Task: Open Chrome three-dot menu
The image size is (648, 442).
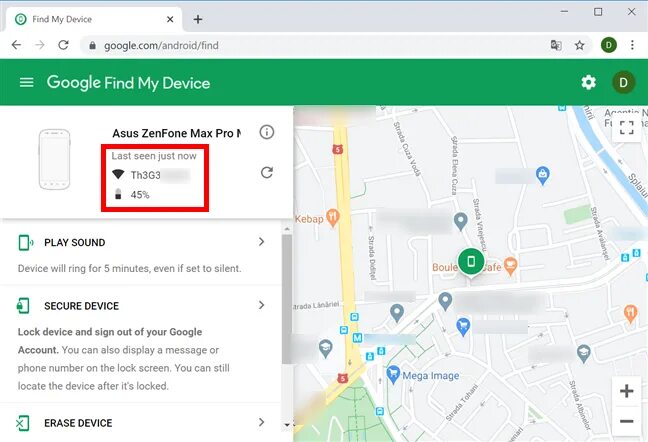Action: coord(632,45)
